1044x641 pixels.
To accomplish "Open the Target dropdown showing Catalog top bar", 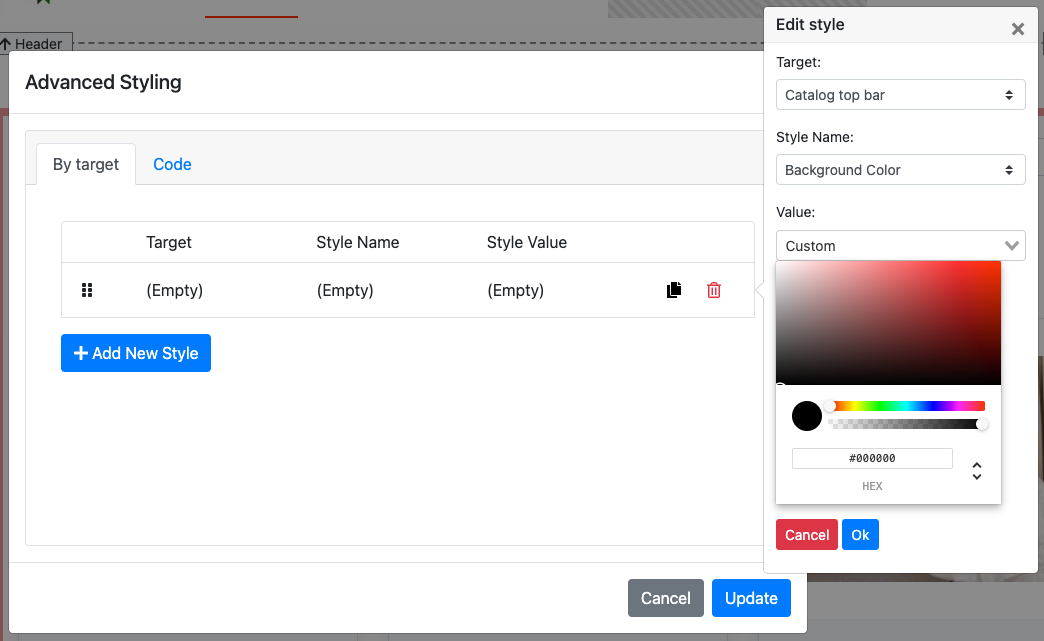I will tap(900, 95).
